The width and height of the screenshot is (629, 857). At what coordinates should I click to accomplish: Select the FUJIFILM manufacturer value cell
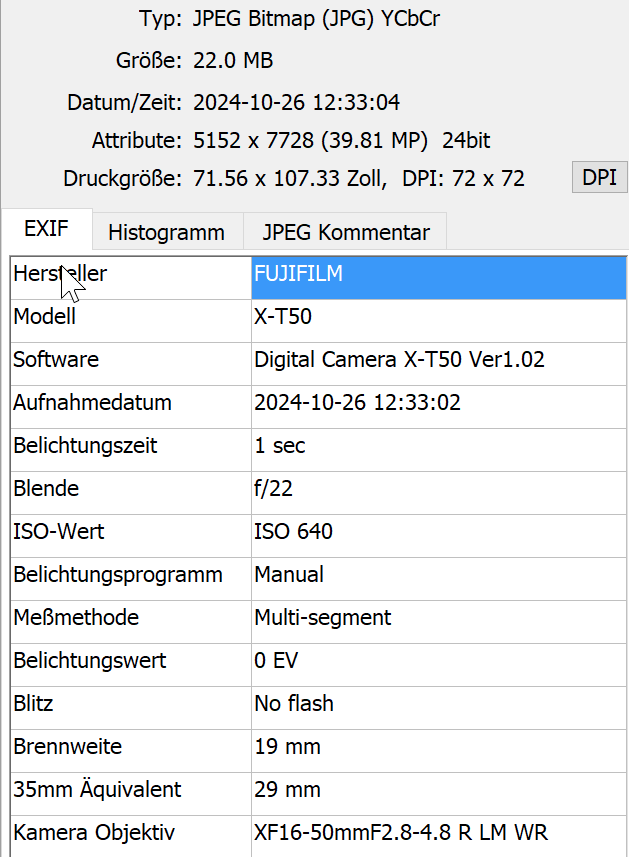click(x=438, y=275)
